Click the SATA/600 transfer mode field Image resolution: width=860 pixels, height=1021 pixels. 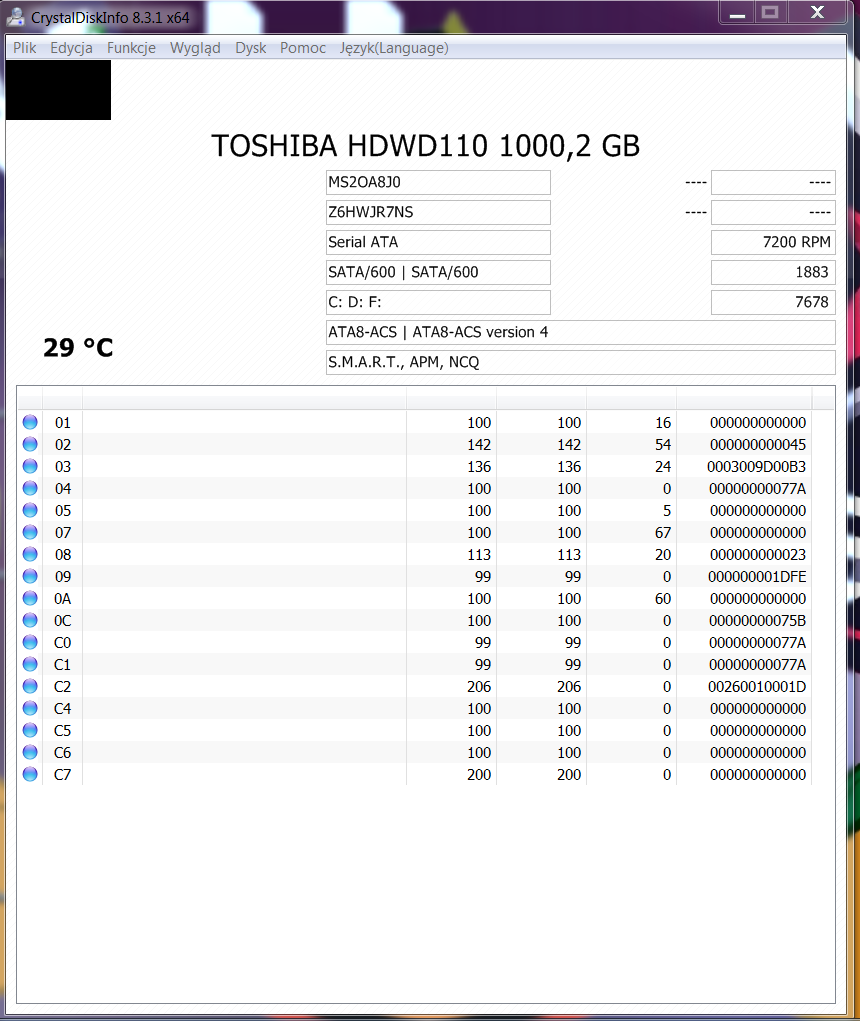click(438, 272)
